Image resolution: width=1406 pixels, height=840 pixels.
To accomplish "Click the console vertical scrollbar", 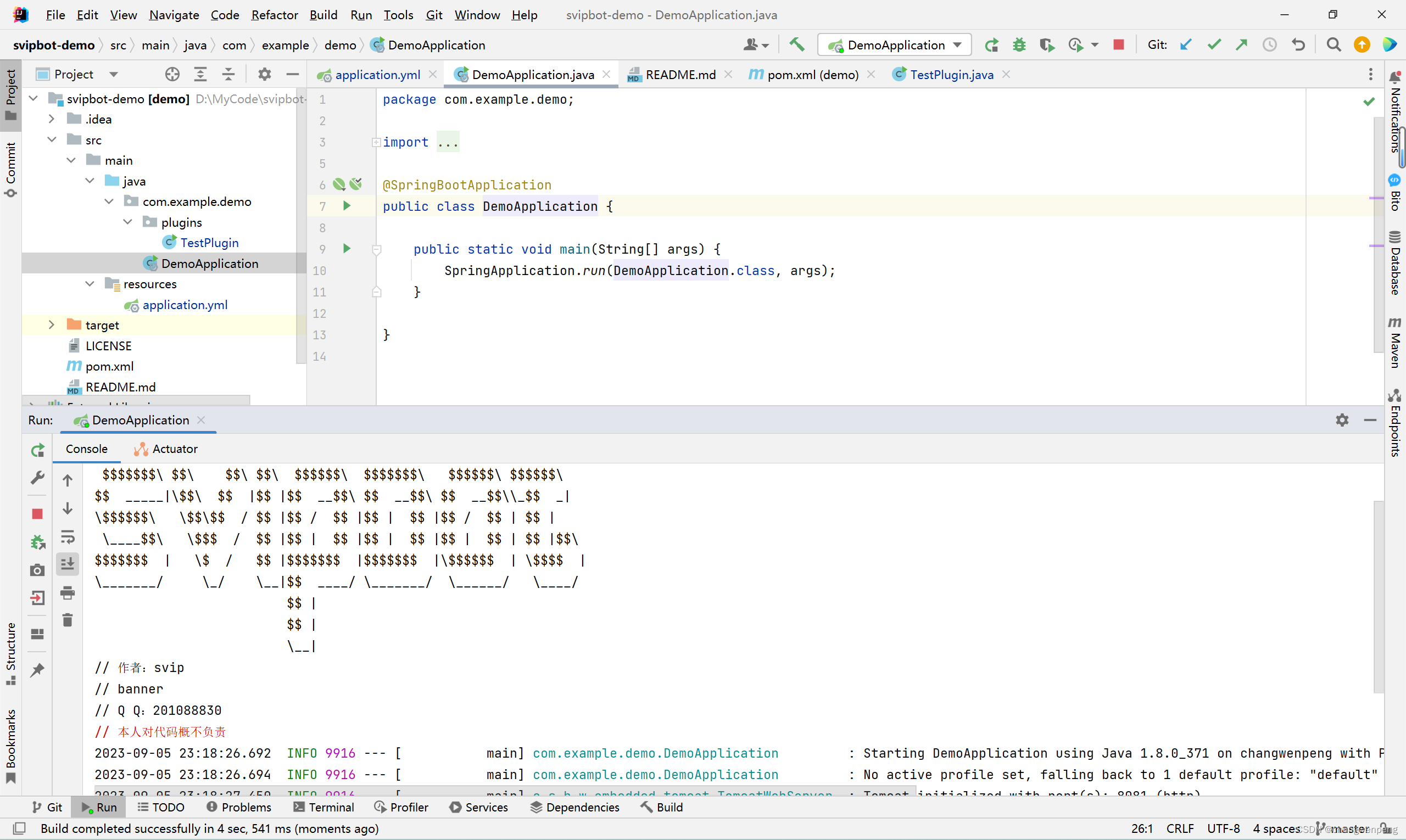I will [x=1378, y=595].
